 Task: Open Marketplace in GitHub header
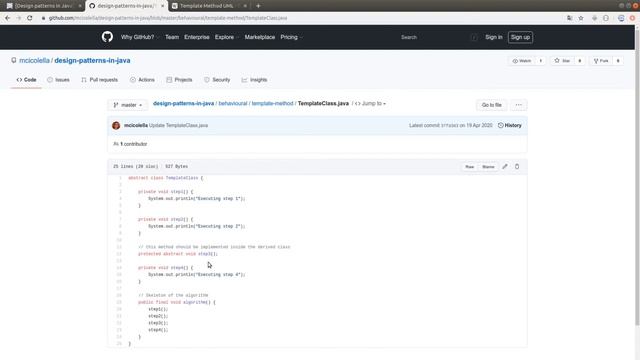[x=260, y=37]
